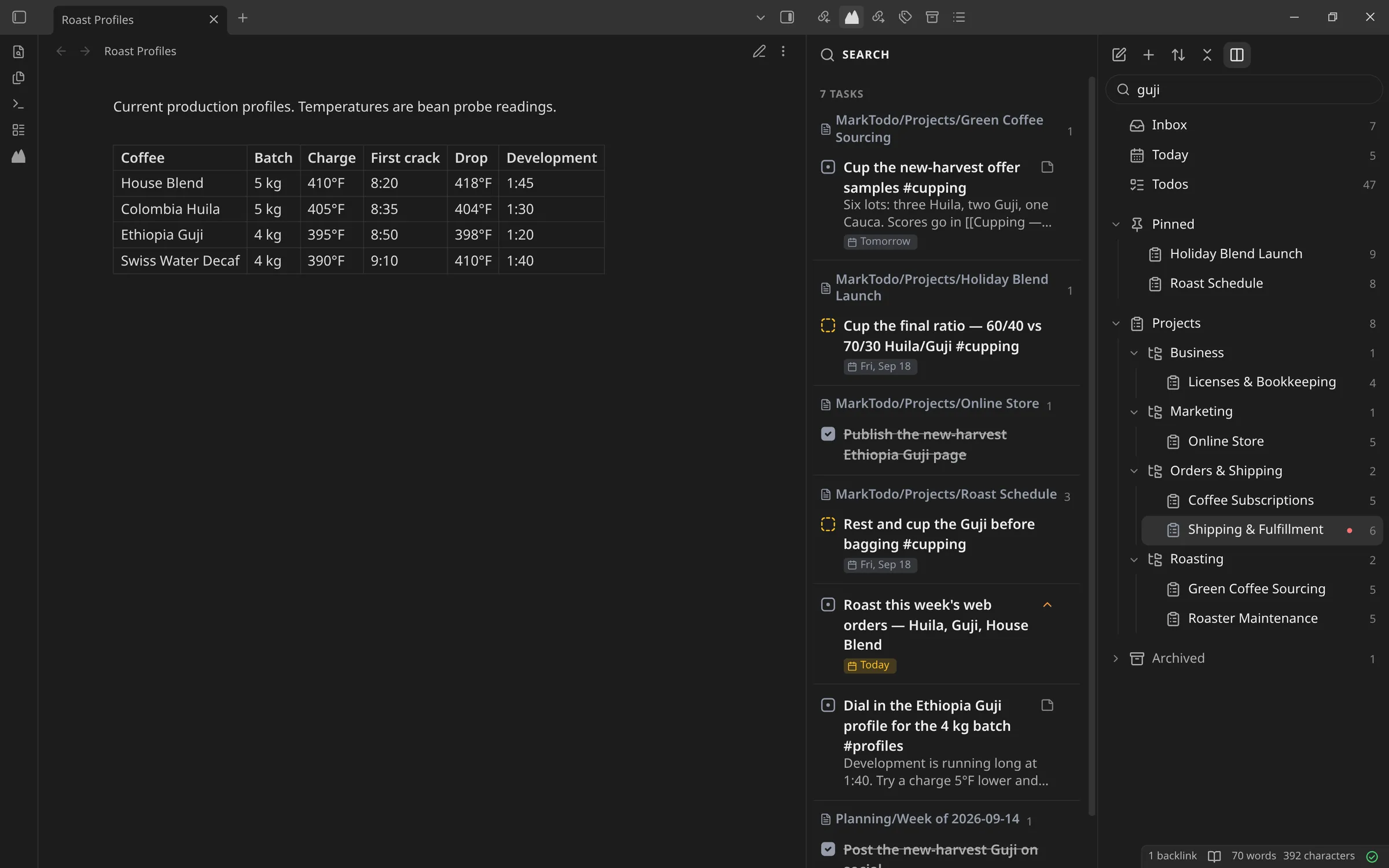Open backlinks tab icon in right sidebar
The image size is (1389, 868).
pyautogui.click(x=824, y=17)
